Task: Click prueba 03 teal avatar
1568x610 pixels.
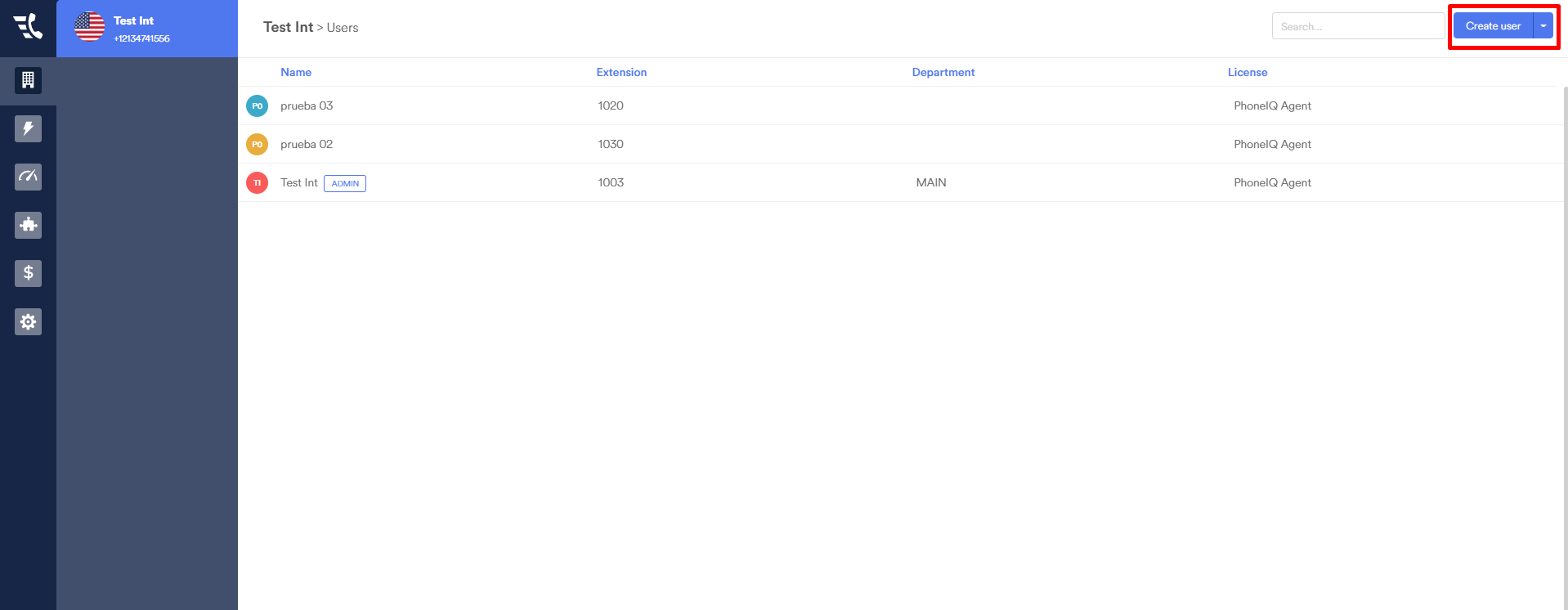Action: (x=257, y=105)
